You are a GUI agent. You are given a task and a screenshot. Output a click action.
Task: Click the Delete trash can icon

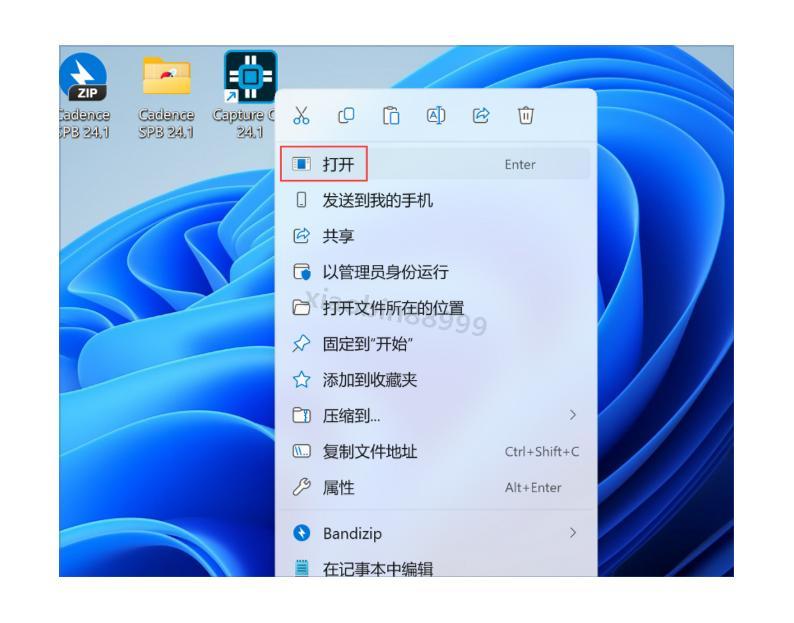click(x=526, y=115)
